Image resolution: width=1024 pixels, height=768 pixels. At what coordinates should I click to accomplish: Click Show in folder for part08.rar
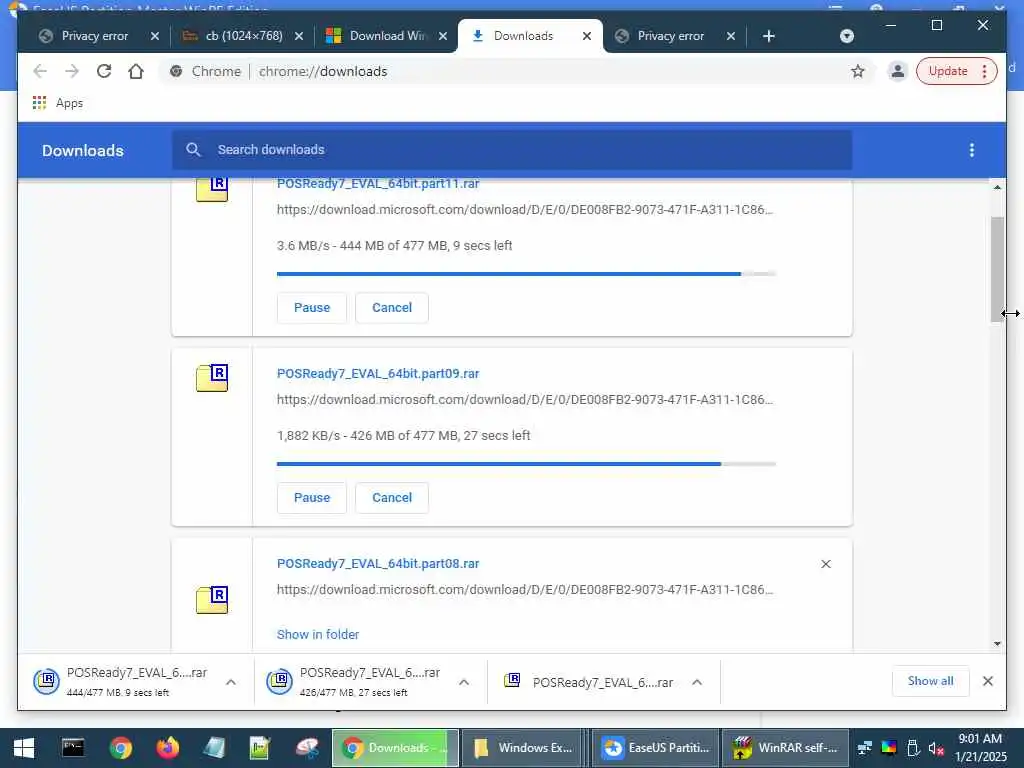(x=317, y=634)
